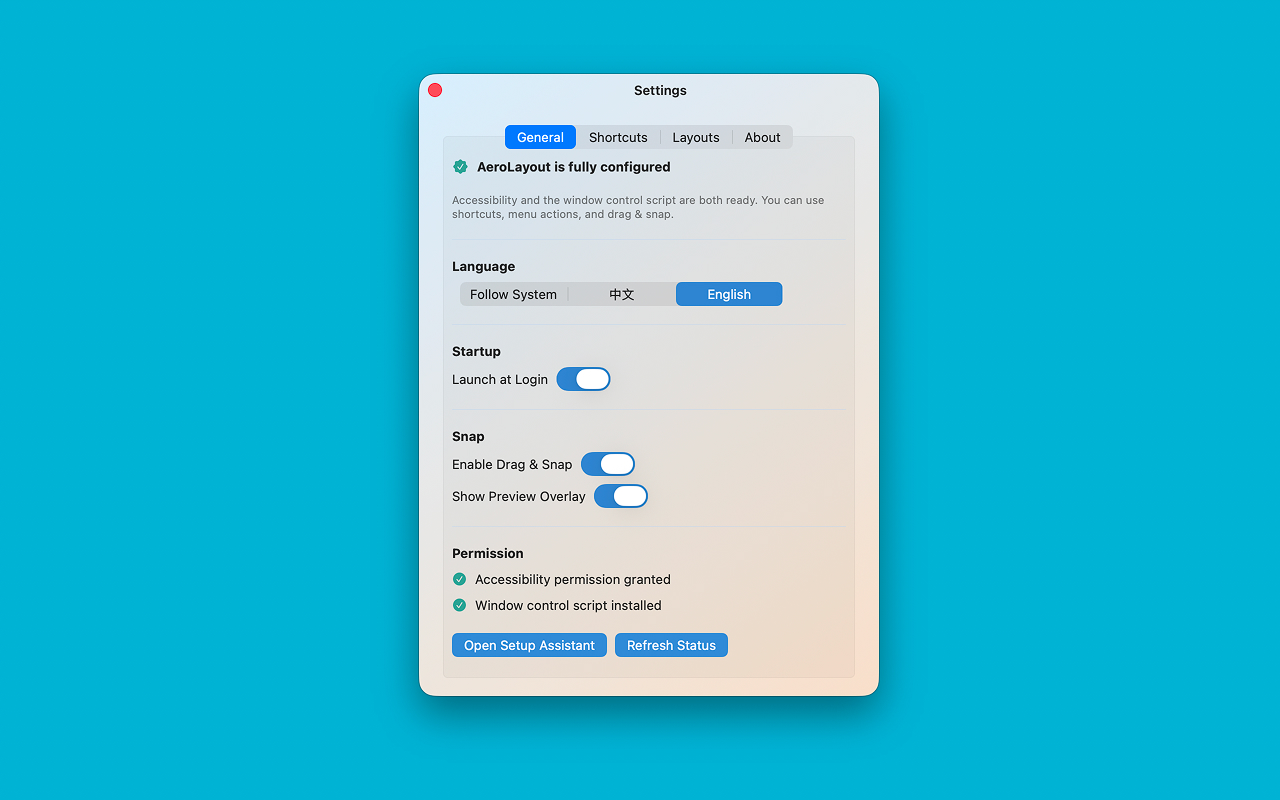Click the AeroLayout is fully configured heading

573,167
